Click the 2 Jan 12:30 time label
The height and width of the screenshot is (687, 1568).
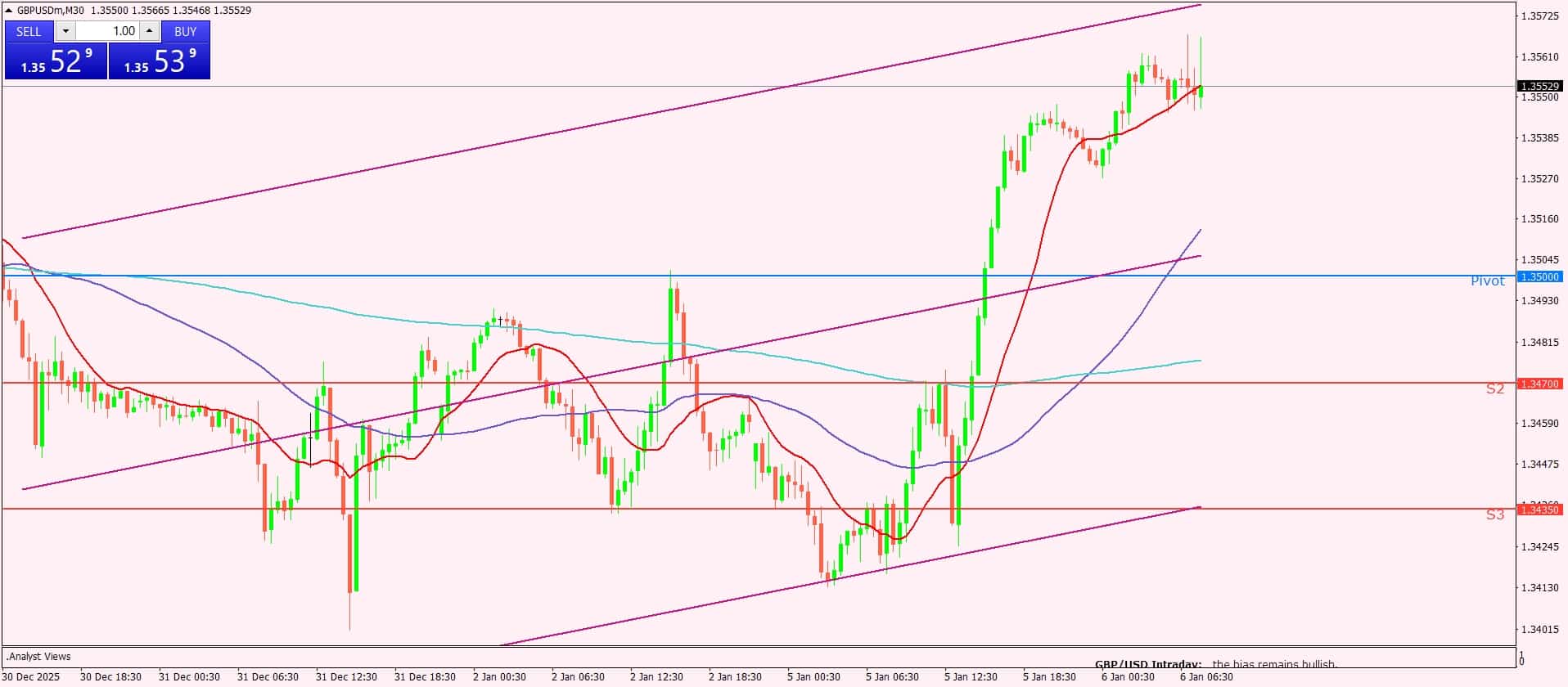pos(656,676)
